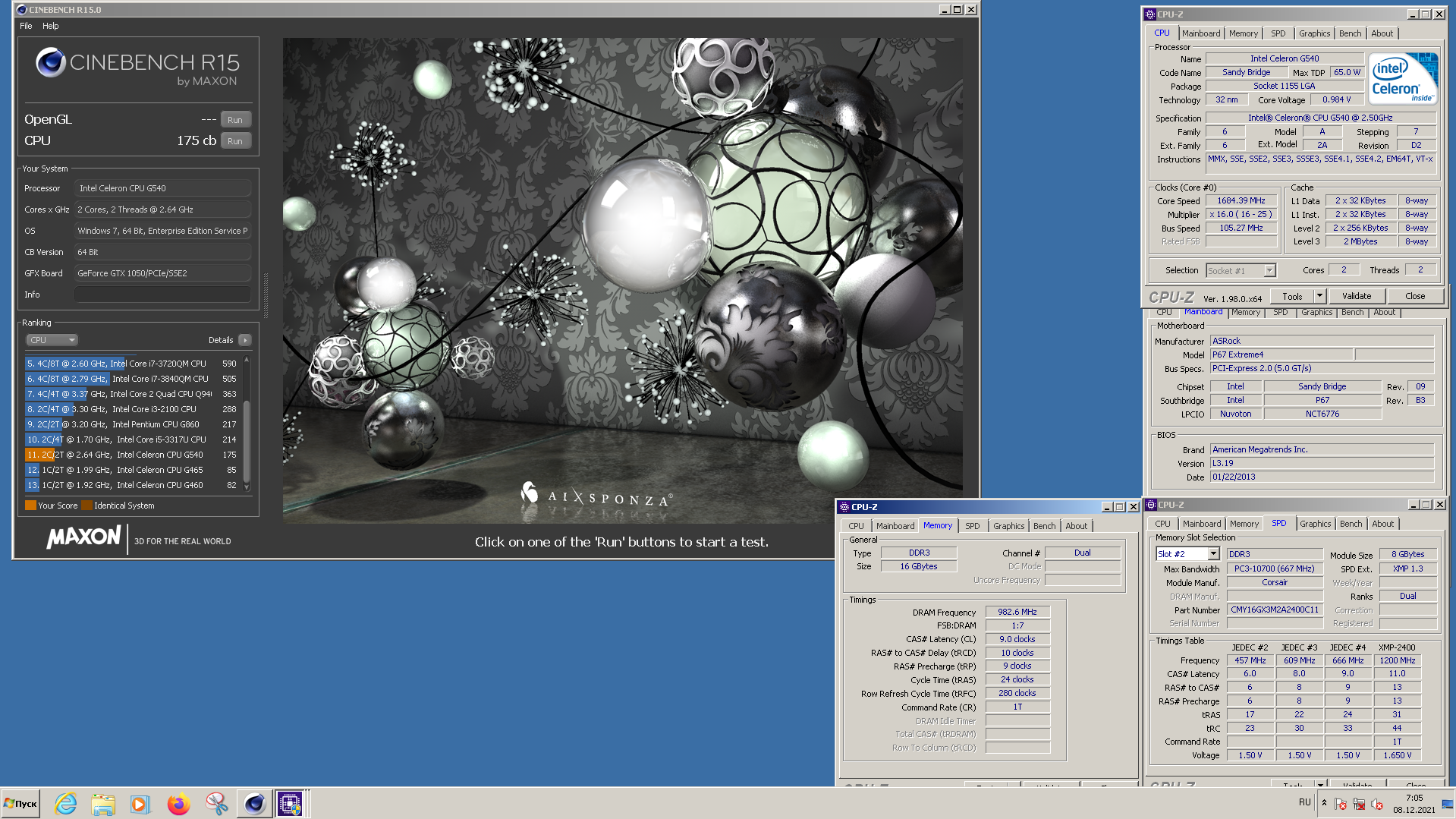Click the network status tray icon
The image size is (1456, 819).
pos(1359,804)
